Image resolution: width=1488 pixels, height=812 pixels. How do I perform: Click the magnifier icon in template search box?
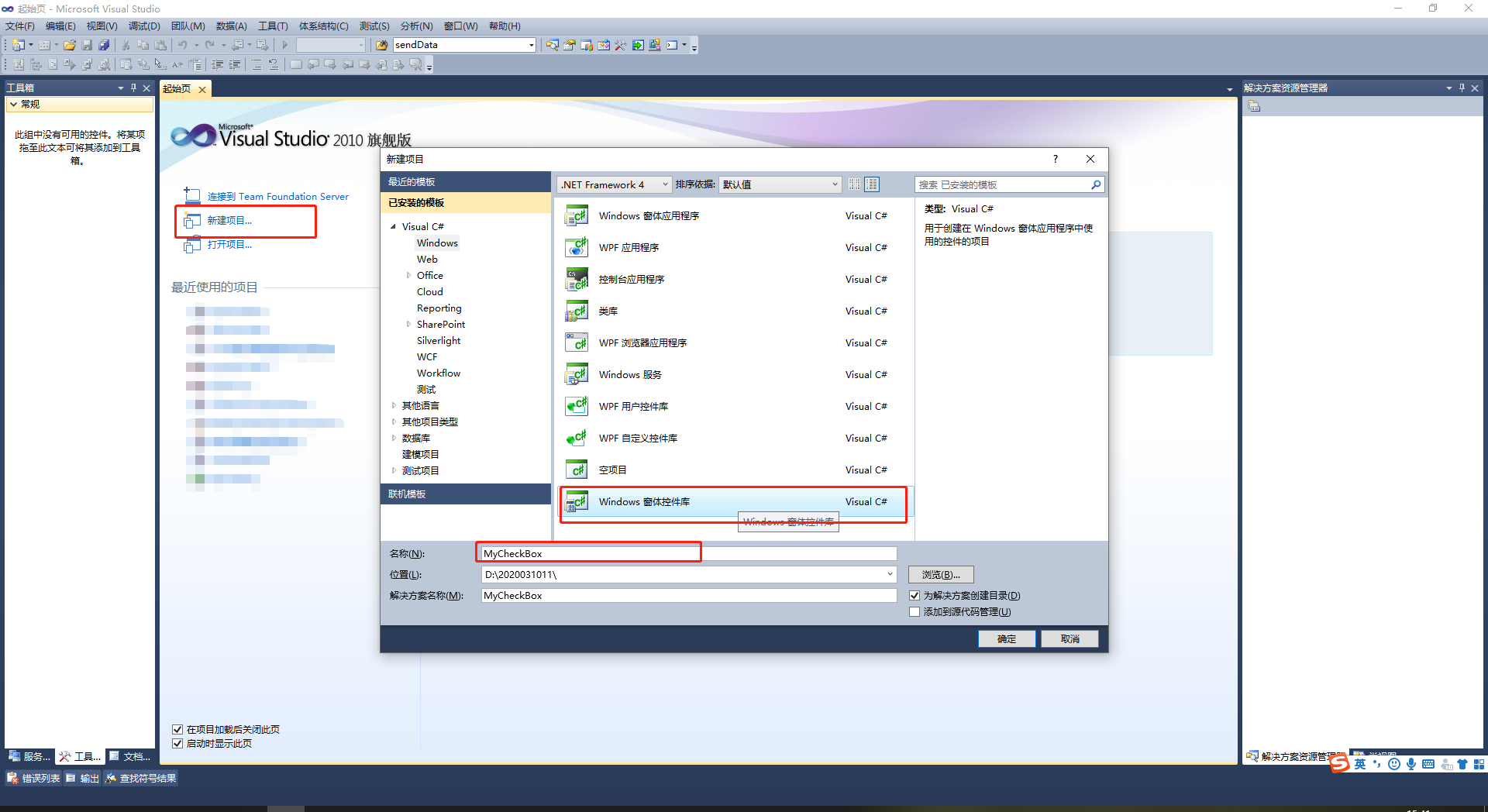(1096, 184)
